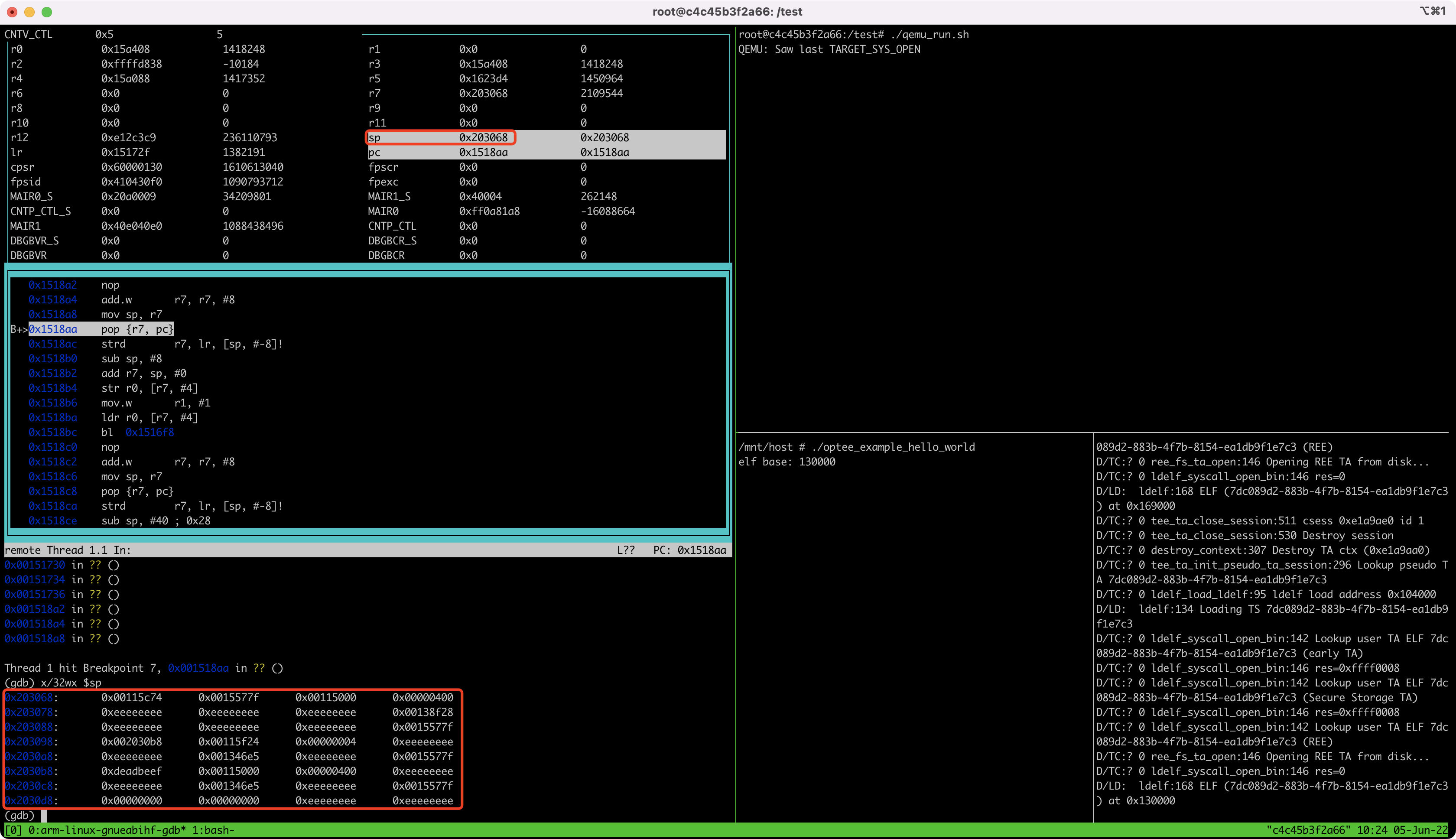The image size is (1456, 839).
Task: Select the tmux window 0:arm-linux-gnueabihf-gdb* tab
Action: click(x=107, y=830)
